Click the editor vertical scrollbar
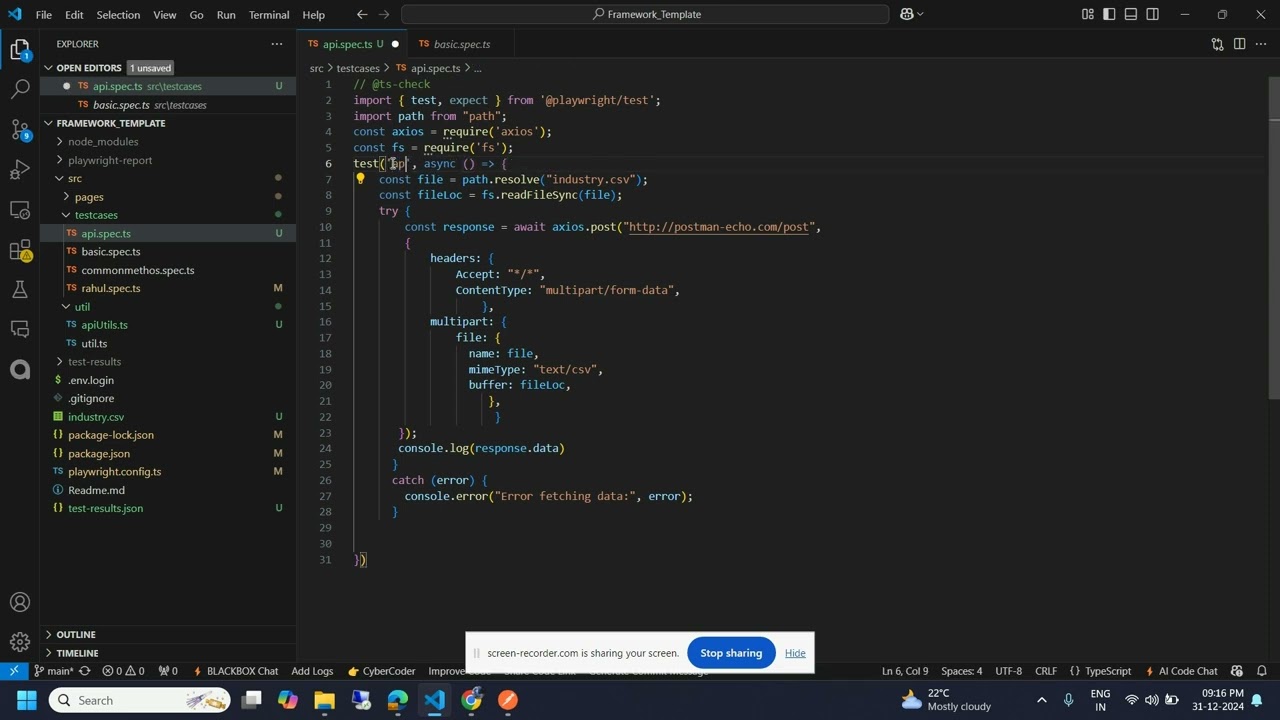The height and width of the screenshot is (720, 1280). (1273, 240)
